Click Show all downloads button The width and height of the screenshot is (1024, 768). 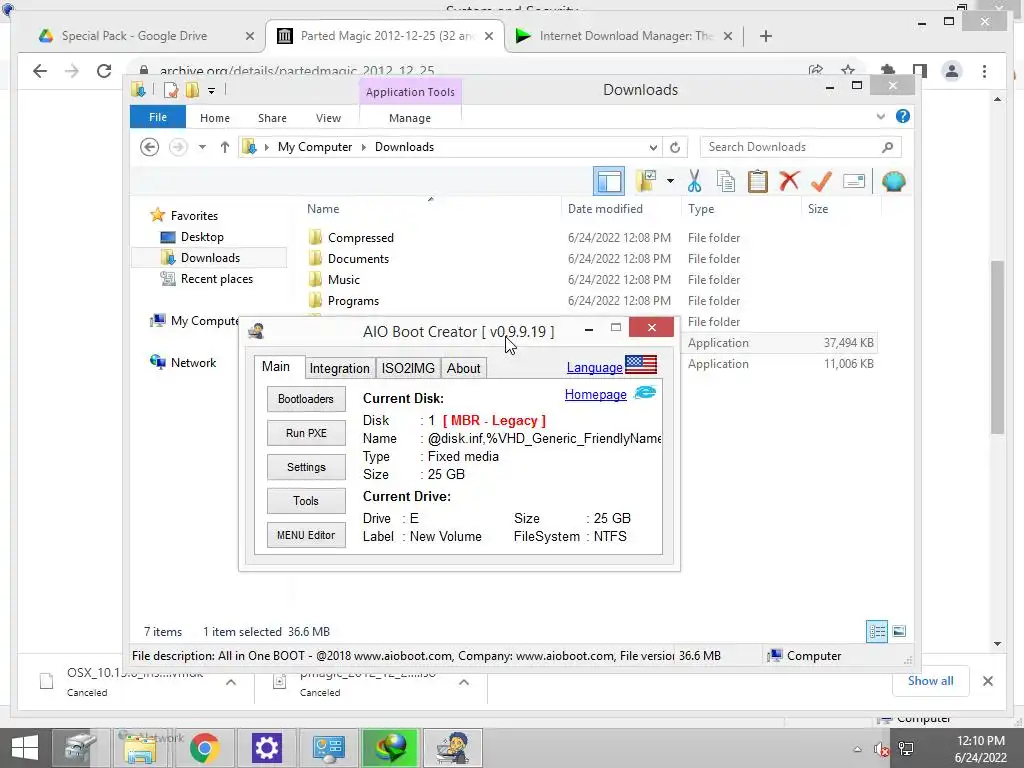(x=930, y=681)
